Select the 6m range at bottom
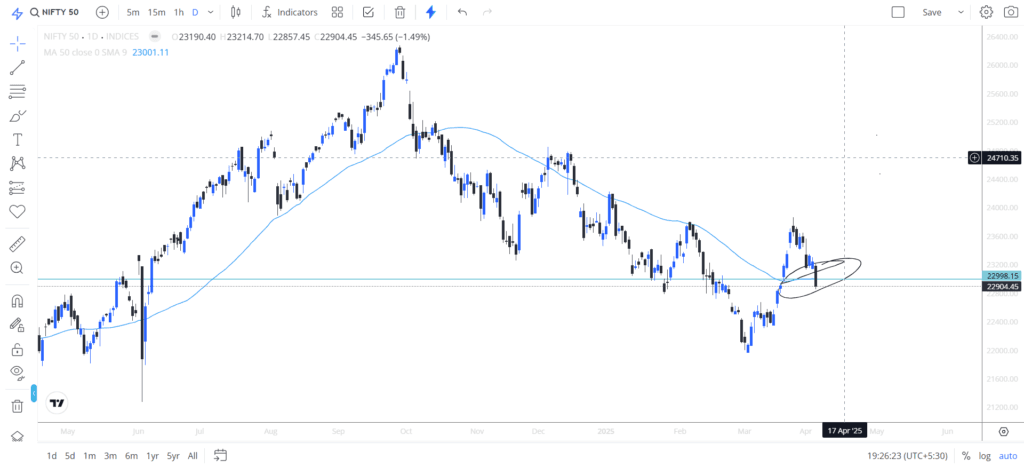The height and width of the screenshot is (467, 1024). [x=131, y=456]
